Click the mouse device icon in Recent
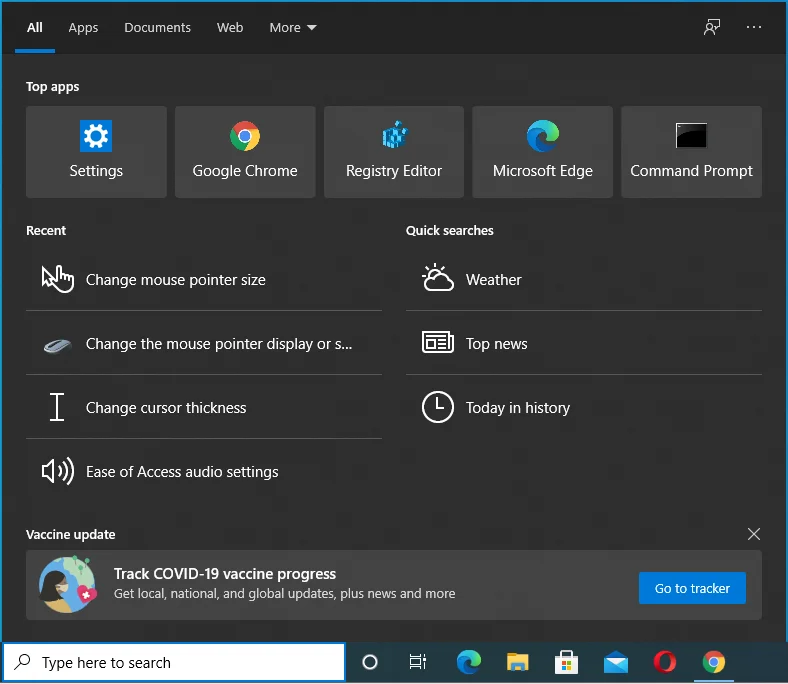This screenshot has height=684, width=788. click(x=57, y=345)
